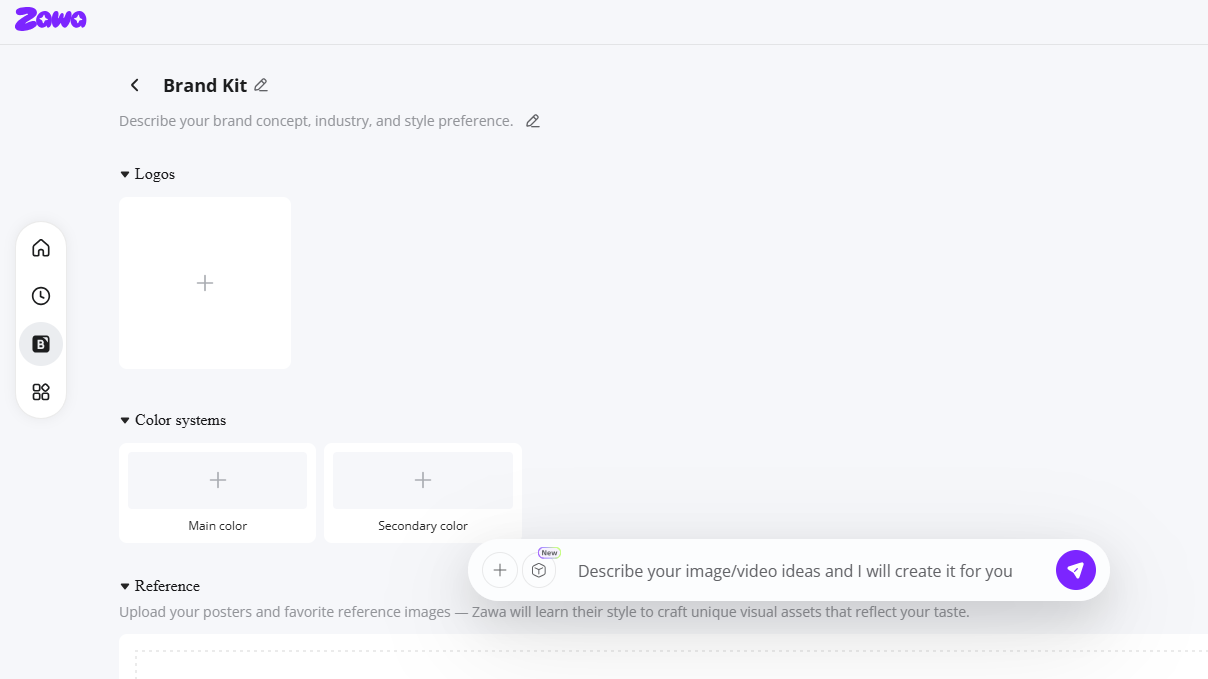The width and height of the screenshot is (1208, 679).
Task: Collapse the Color systems section
Action: point(125,421)
